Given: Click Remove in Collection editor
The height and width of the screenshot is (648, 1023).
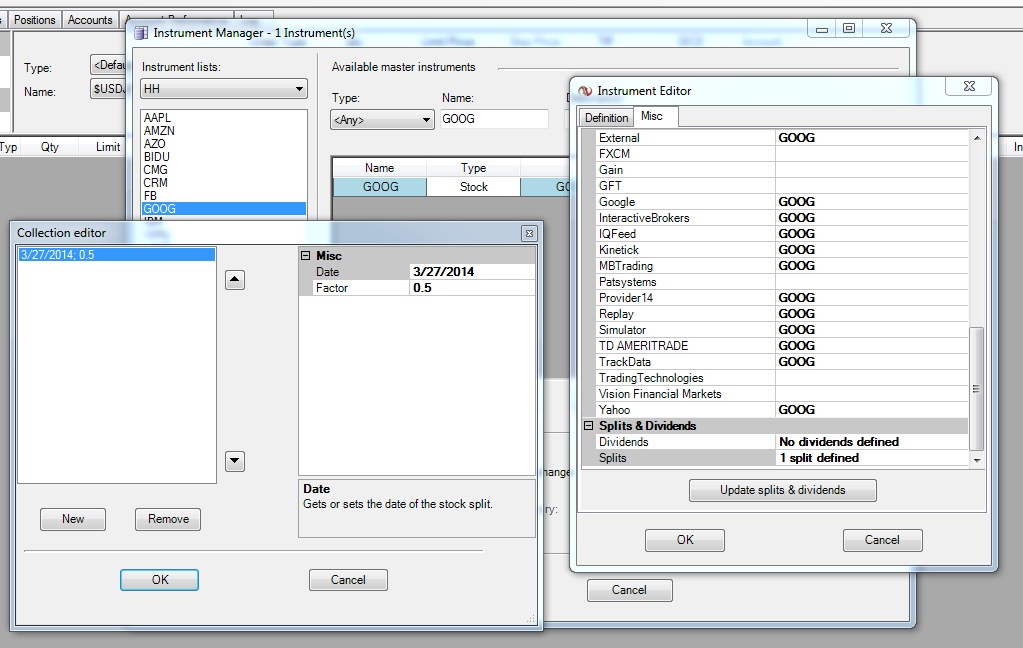Looking at the screenshot, I should [x=168, y=519].
